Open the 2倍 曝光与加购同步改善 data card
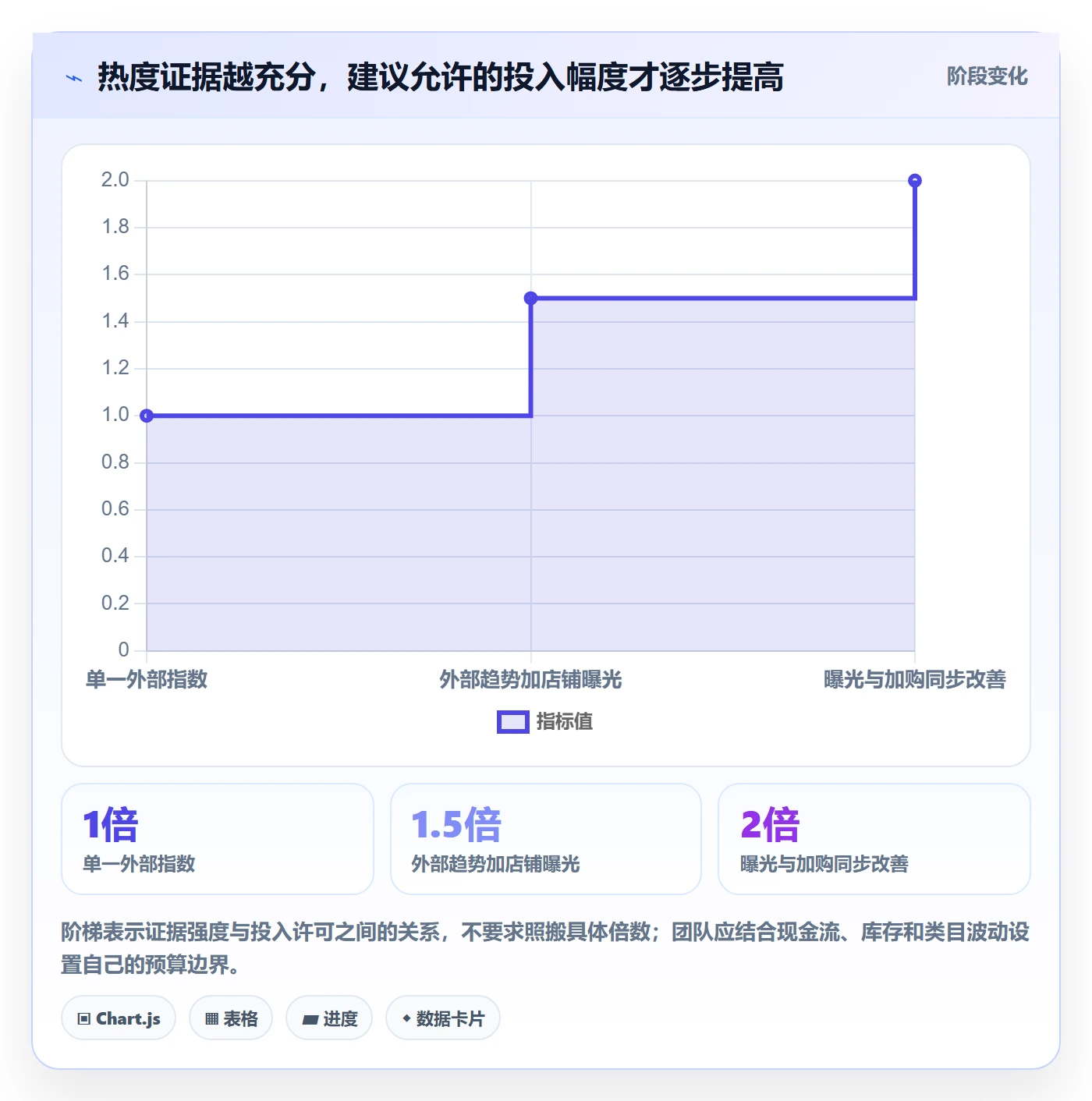The width and height of the screenshot is (1092, 1101). [874, 839]
